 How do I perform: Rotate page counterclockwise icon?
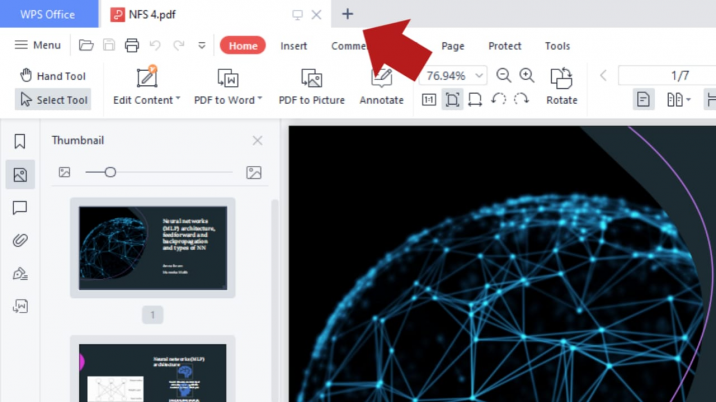[499, 99]
